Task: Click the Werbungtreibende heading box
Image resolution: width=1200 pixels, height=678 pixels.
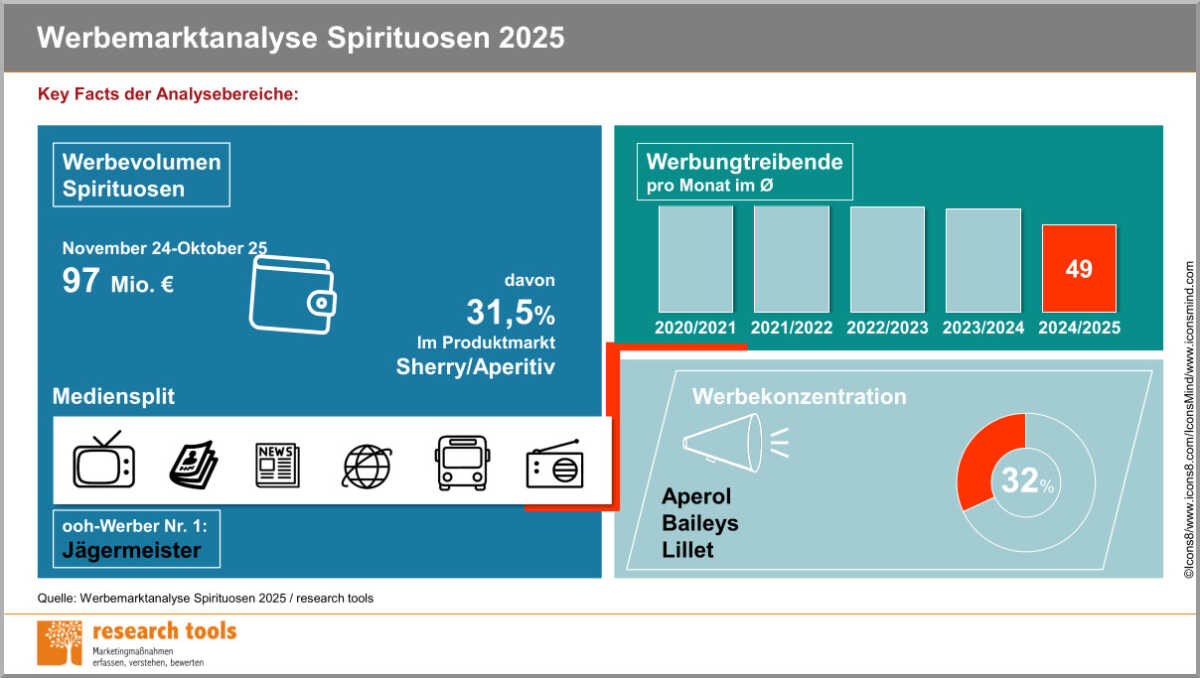Action: coord(744,171)
